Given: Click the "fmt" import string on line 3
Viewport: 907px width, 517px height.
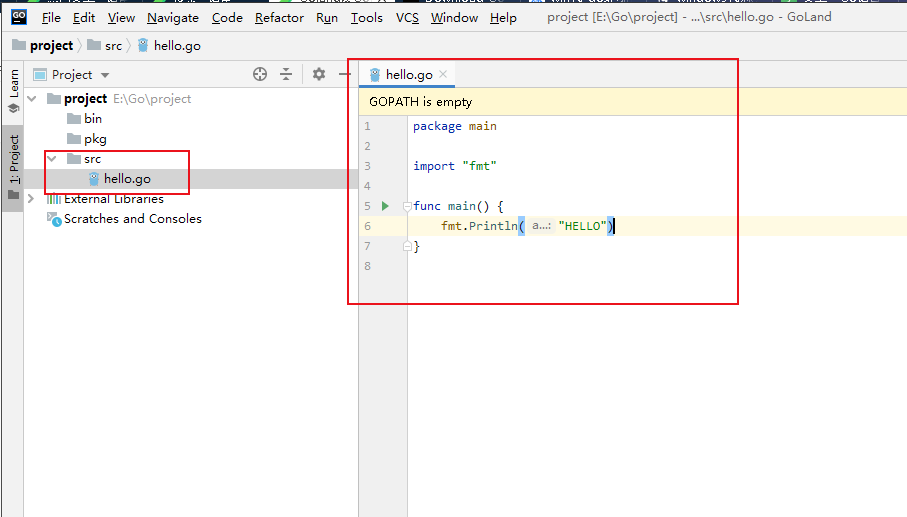Looking at the screenshot, I should (480, 166).
